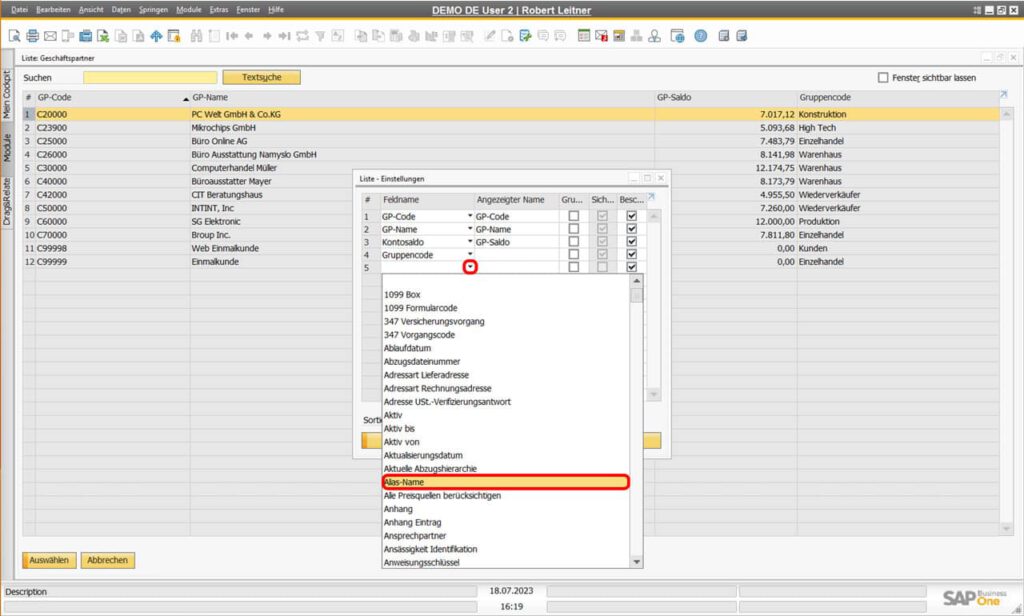Expand the Einstellungen table with corner arrow icon
This screenshot has height=616, width=1024.
[651, 197]
